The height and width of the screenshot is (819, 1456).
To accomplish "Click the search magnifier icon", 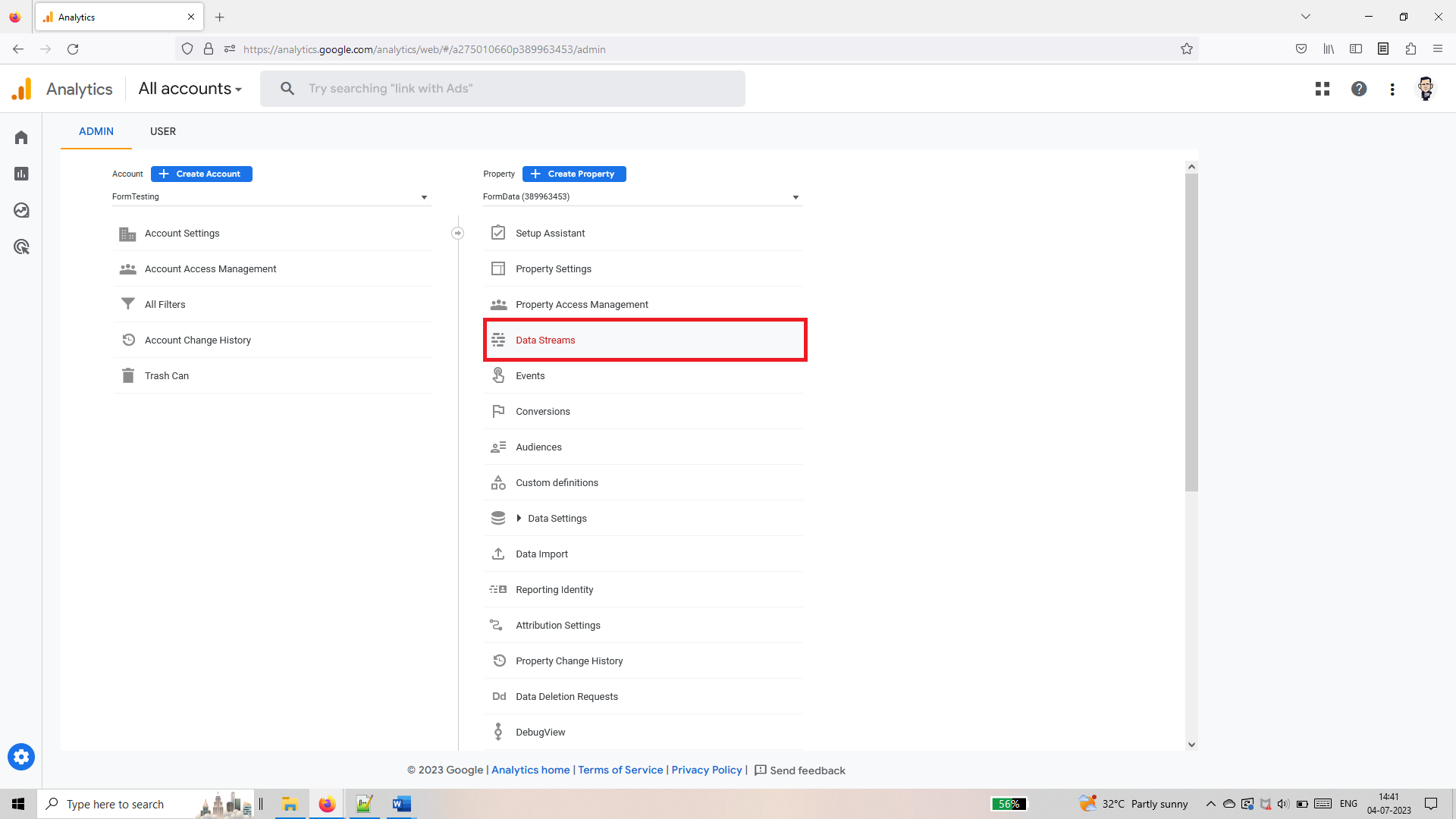I will click(x=287, y=89).
